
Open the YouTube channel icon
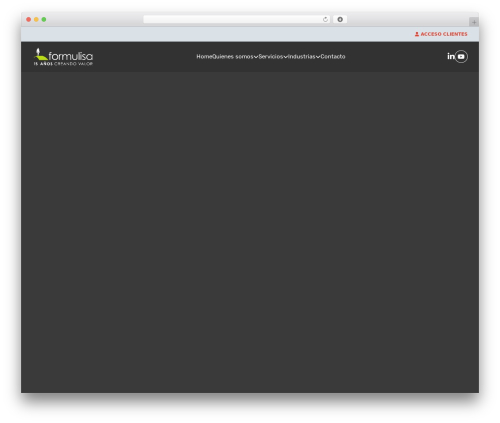click(x=461, y=57)
